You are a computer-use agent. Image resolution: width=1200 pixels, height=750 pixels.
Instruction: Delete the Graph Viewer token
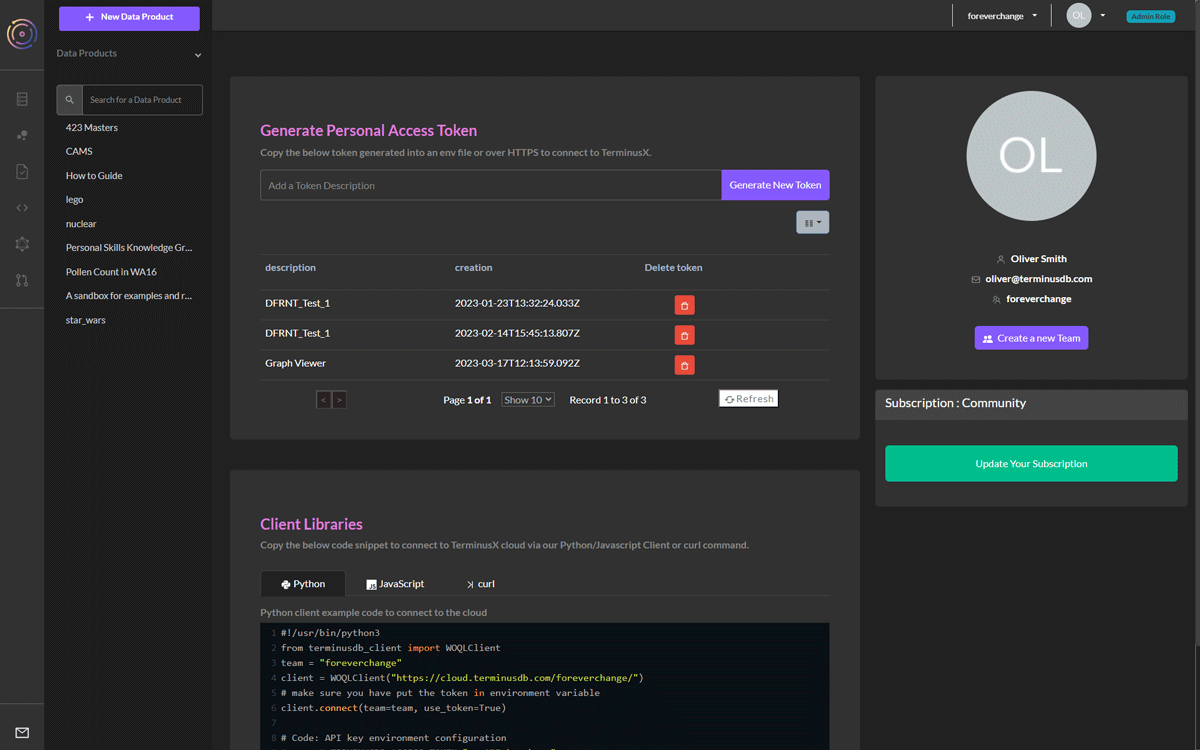pyautogui.click(x=684, y=364)
